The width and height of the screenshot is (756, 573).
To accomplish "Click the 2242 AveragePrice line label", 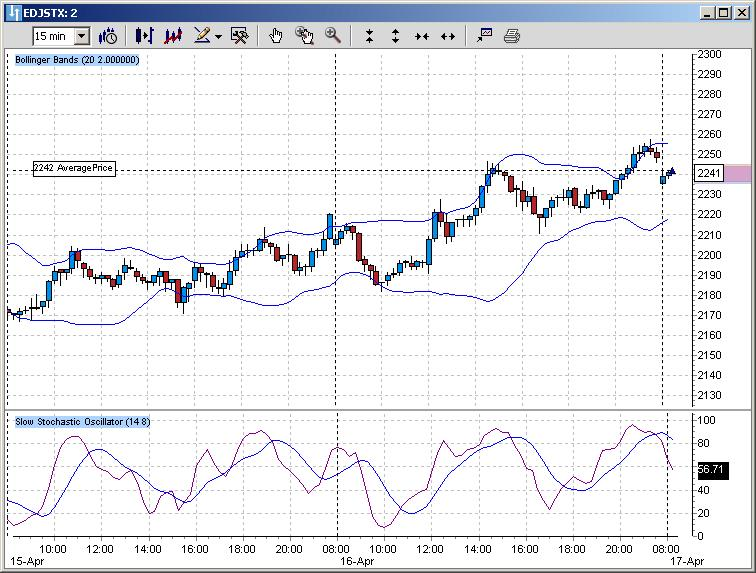I will pyautogui.click(x=74, y=168).
